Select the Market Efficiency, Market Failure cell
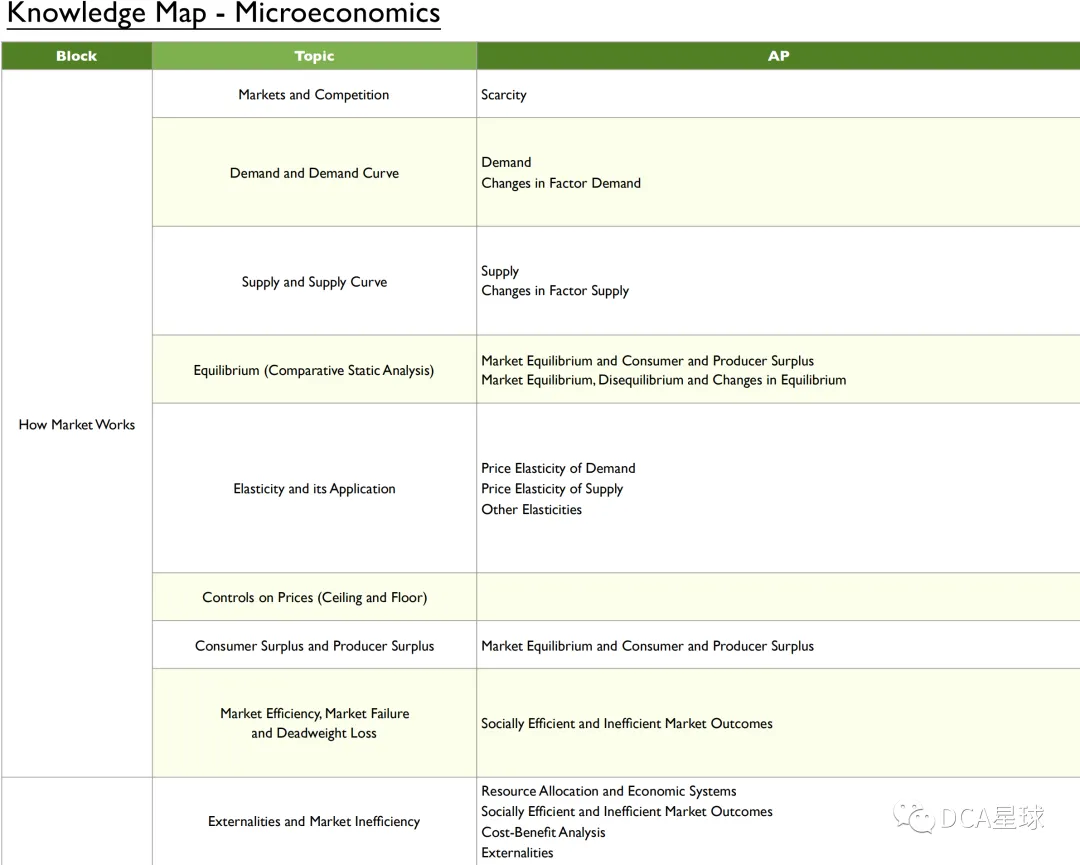 click(x=314, y=723)
